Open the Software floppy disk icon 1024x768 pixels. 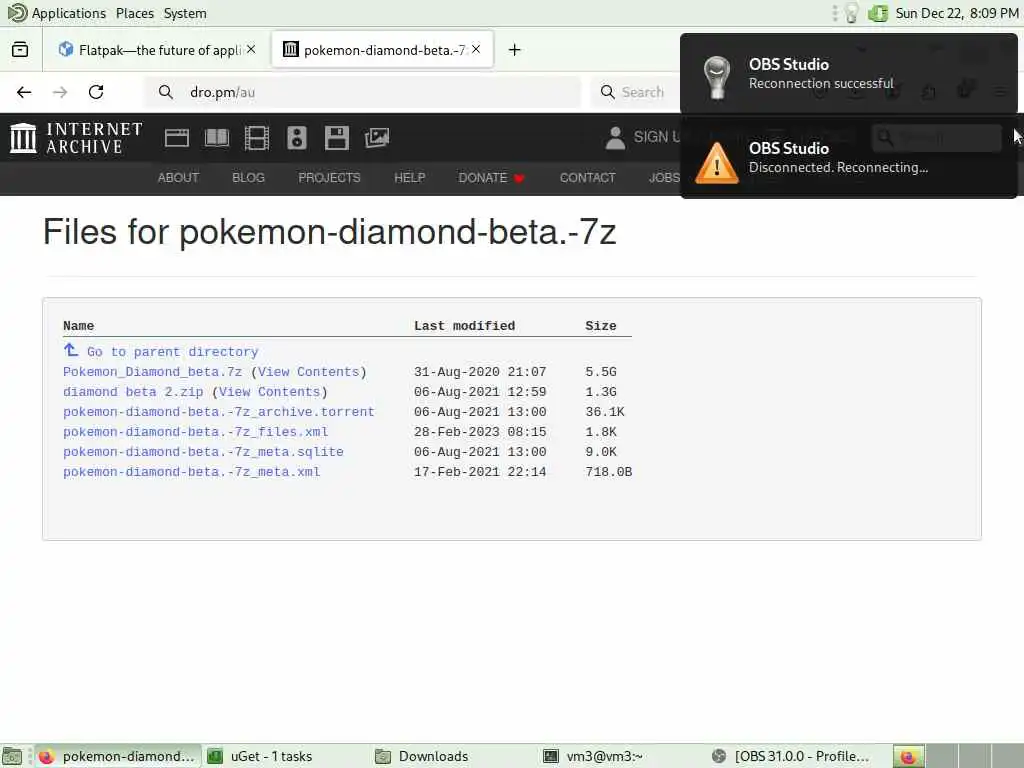336,138
